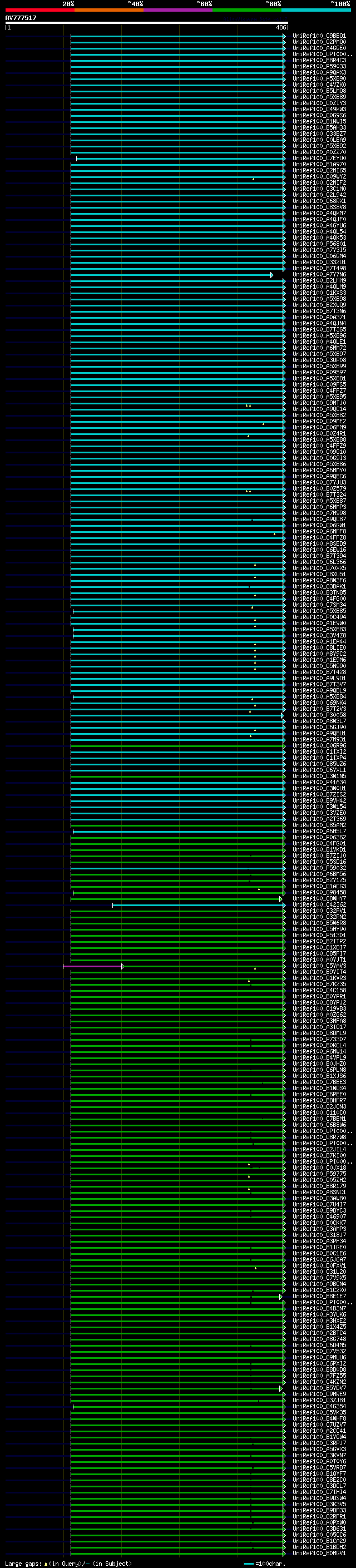Select the UniRef100_A2T369 label
The width and height of the screenshot is (356, 1568).
coord(319,819)
